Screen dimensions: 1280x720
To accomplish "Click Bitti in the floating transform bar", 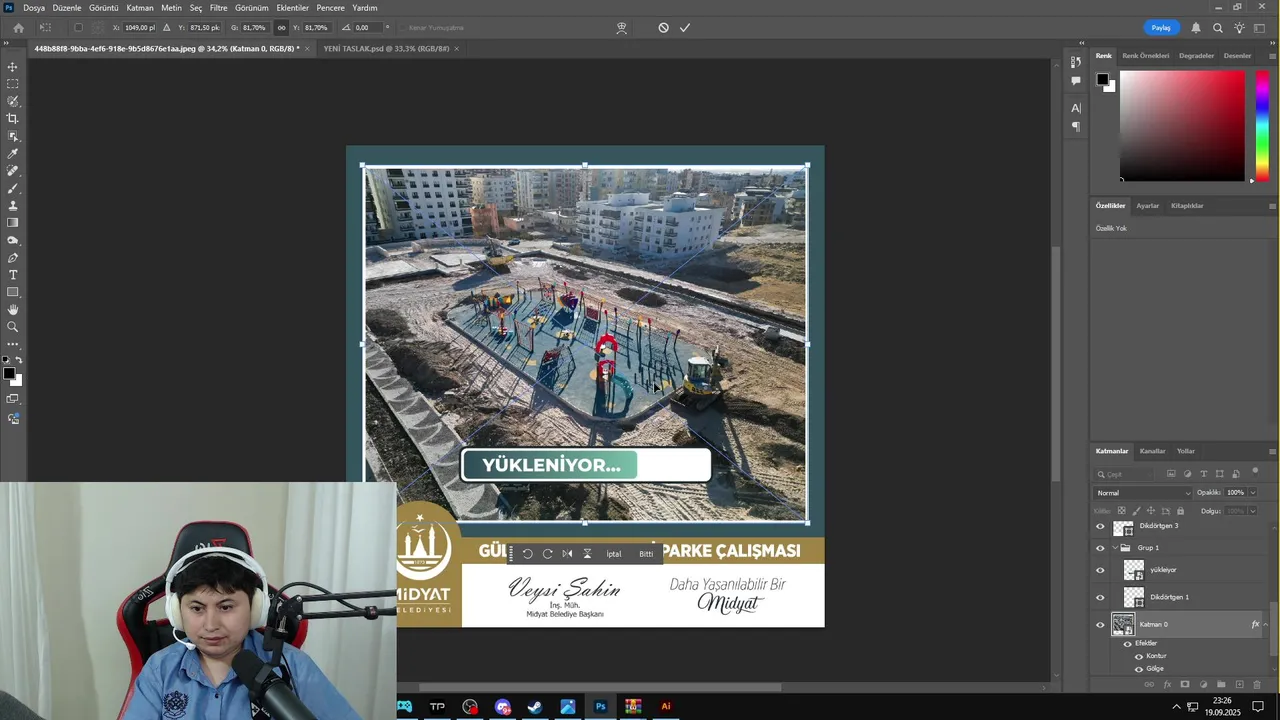I will click(x=646, y=554).
